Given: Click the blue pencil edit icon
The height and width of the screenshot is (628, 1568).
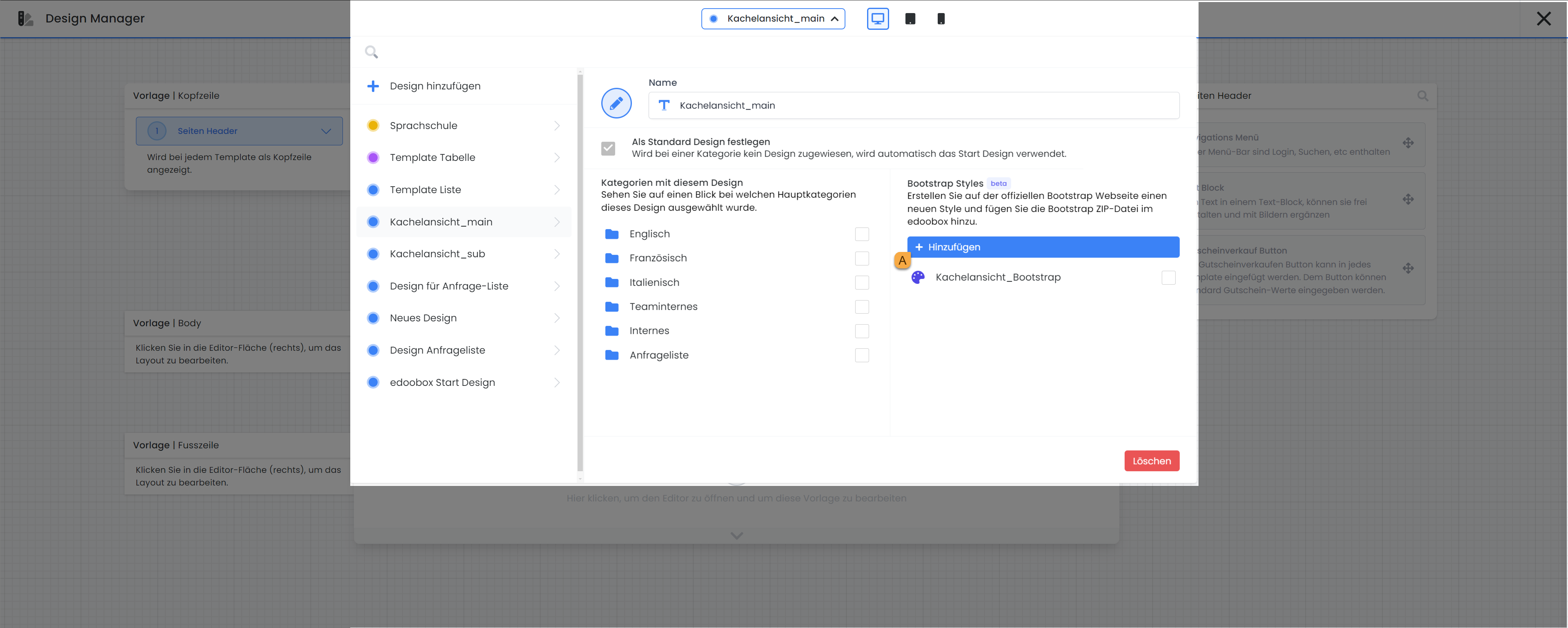Looking at the screenshot, I should coord(616,103).
